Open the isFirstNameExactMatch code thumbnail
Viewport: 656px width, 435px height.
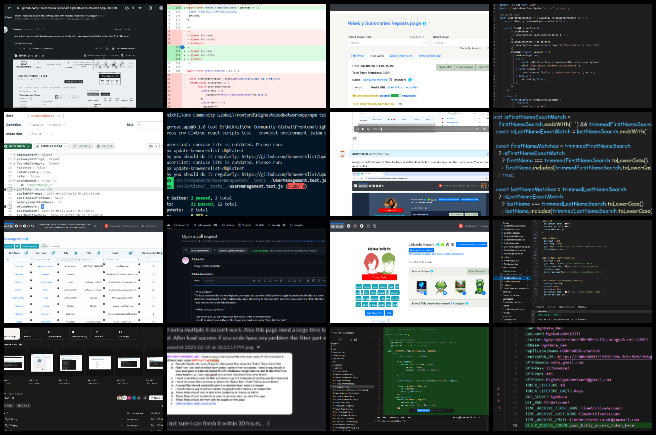[x=572, y=164]
